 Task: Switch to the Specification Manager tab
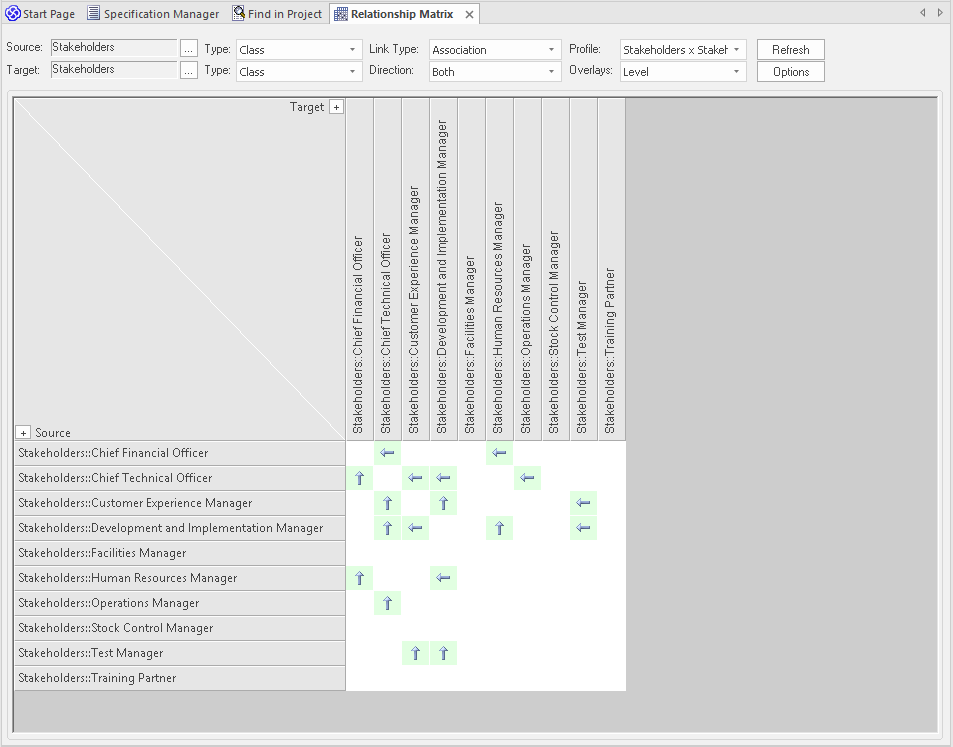[153, 14]
